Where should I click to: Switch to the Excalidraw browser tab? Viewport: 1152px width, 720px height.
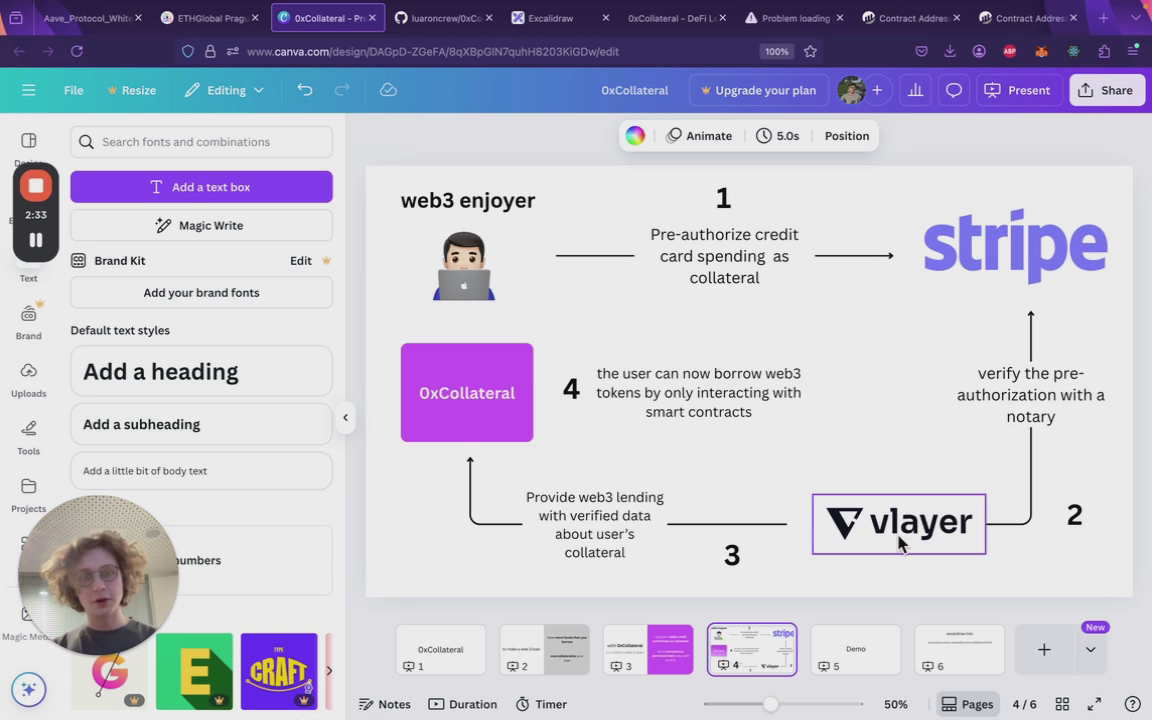(560, 18)
